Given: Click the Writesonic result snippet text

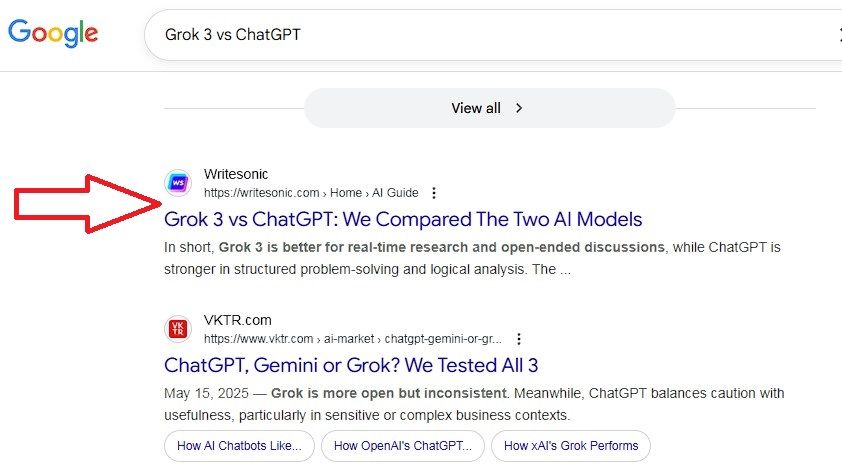Looking at the screenshot, I should 471,258.
